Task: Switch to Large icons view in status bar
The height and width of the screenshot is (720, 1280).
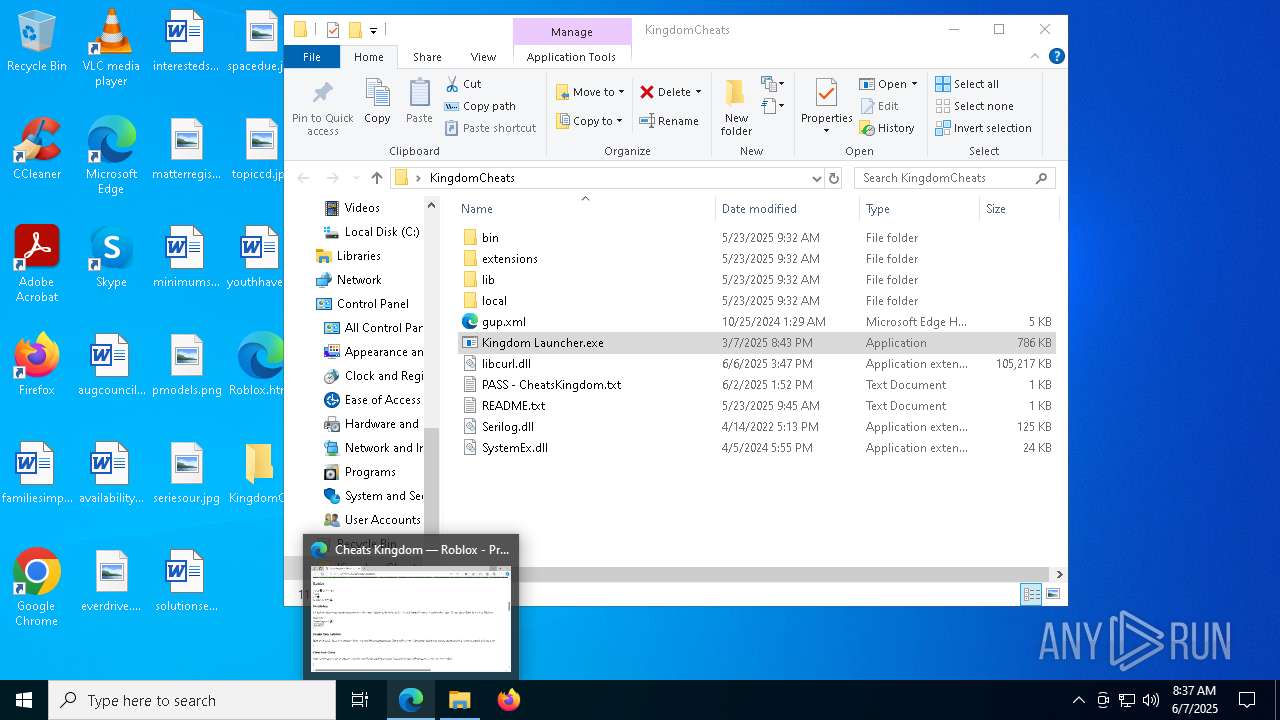Action: tap(1052, 594)
